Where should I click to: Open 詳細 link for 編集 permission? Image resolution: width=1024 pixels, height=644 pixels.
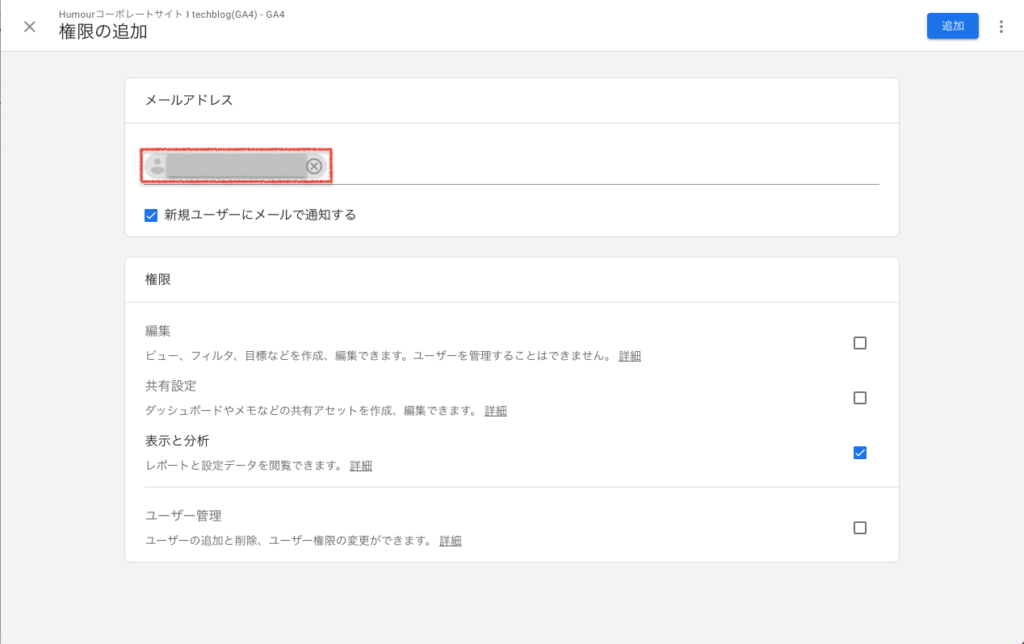pyautogui.click(x=629, y=356)
